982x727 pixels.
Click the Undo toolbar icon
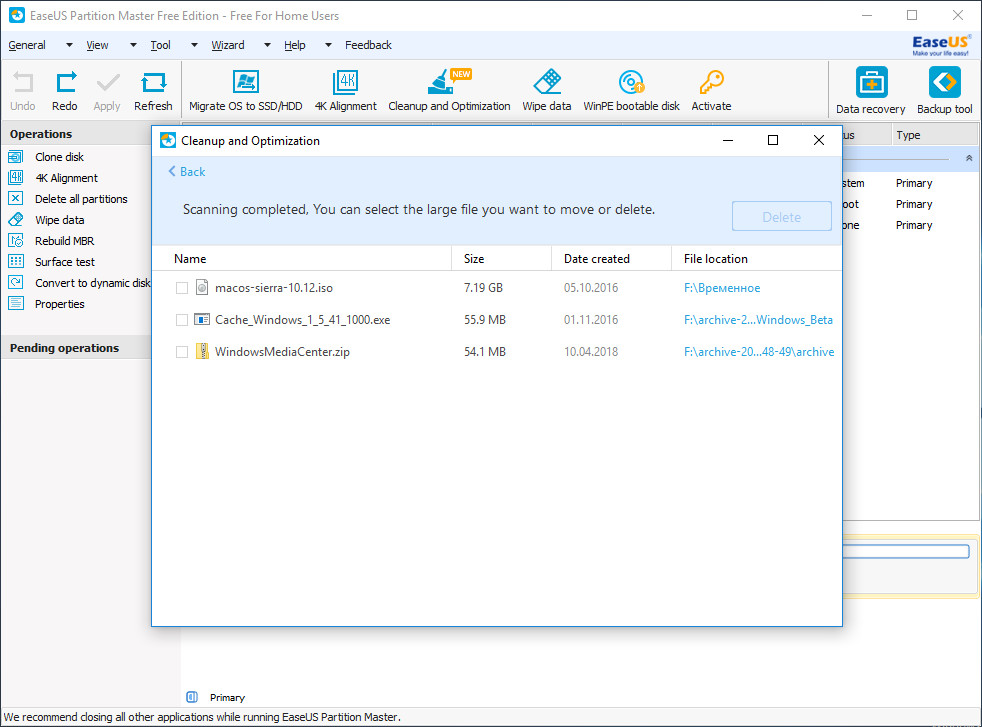[23, 82]
